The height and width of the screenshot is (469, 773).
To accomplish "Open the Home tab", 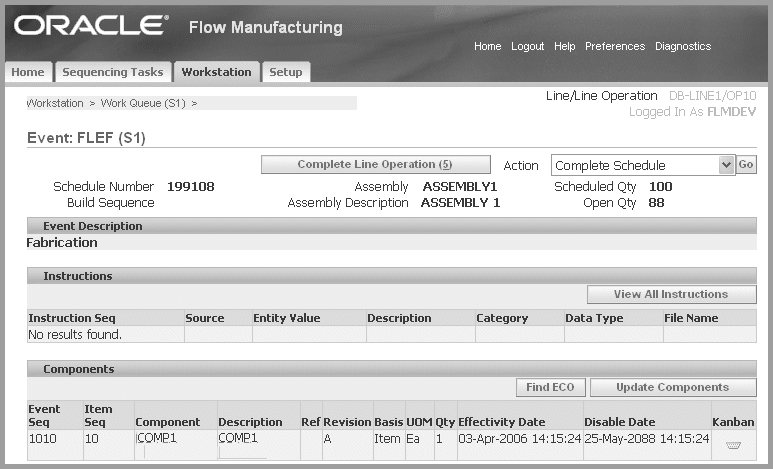I will coord(28,72).
